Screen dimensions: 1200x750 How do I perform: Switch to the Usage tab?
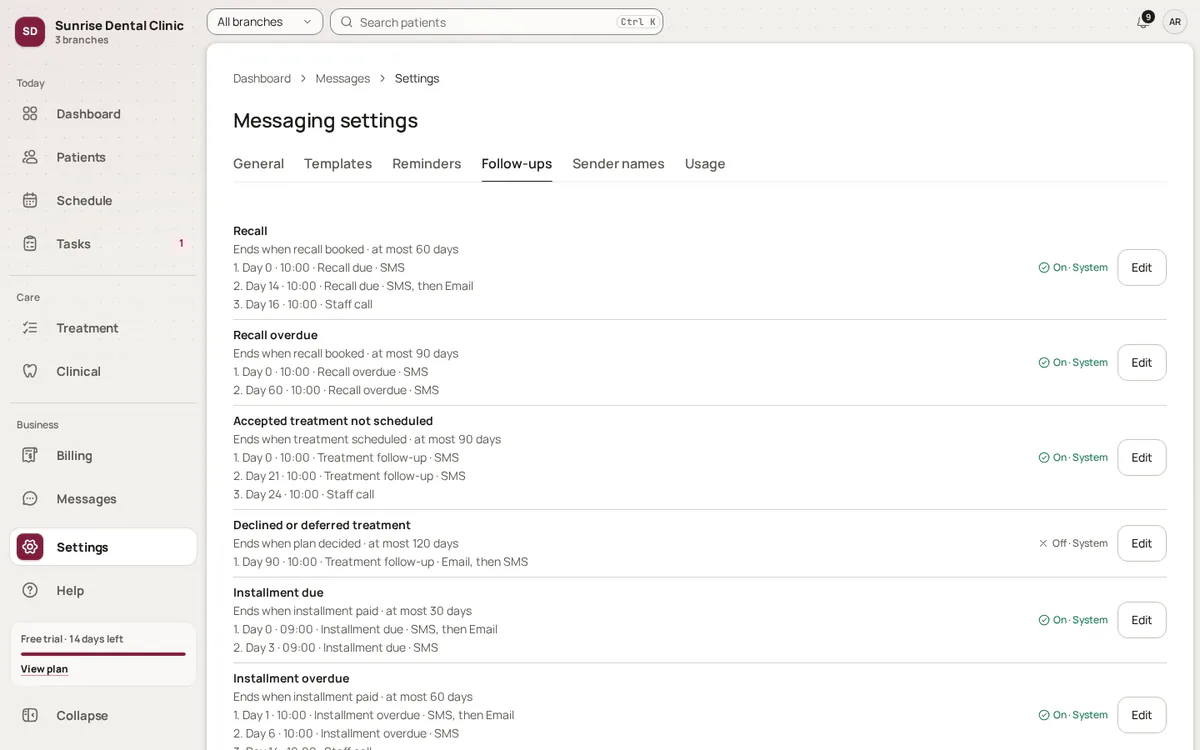(705, 163)
